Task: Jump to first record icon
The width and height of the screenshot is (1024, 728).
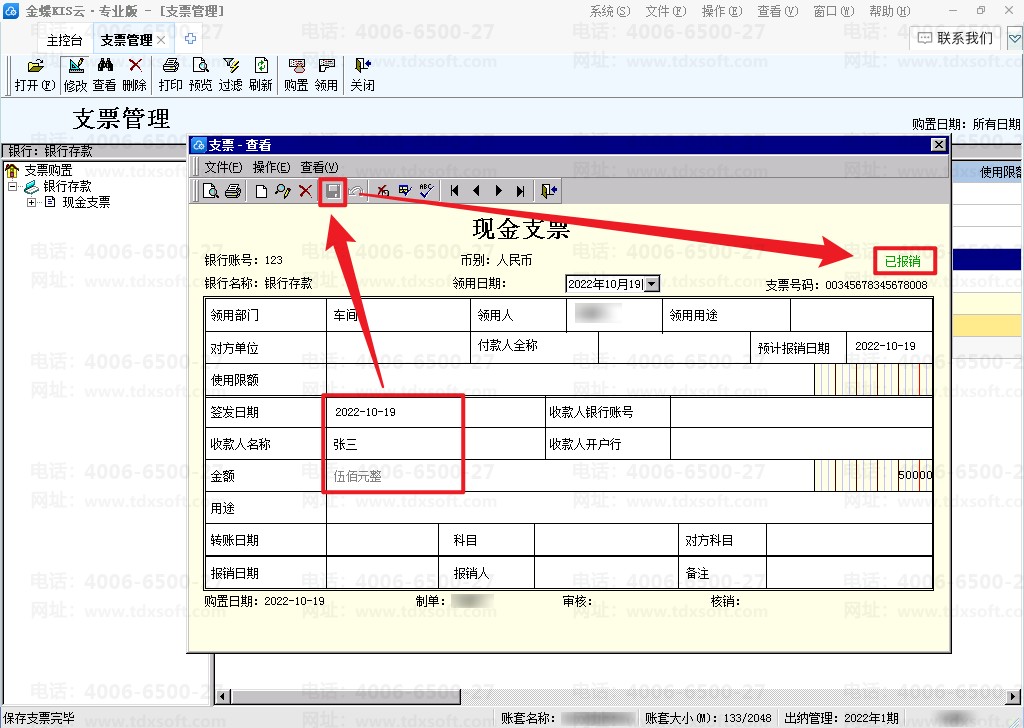Action: click(x=455, y=191)
